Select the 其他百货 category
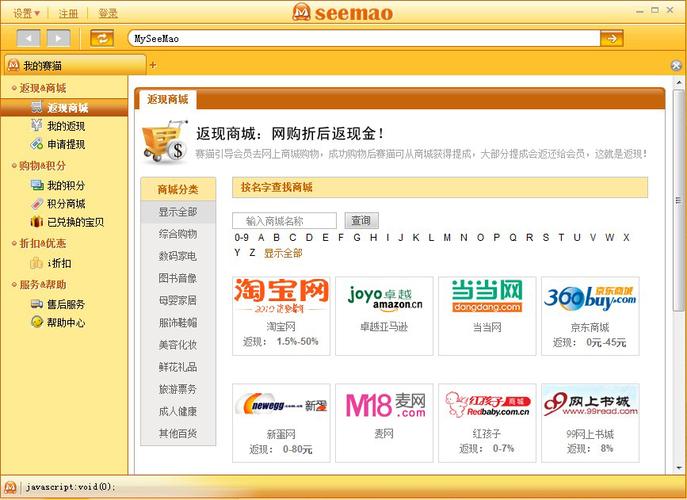This screenshot has width=687, height=500. pos(178,433)
